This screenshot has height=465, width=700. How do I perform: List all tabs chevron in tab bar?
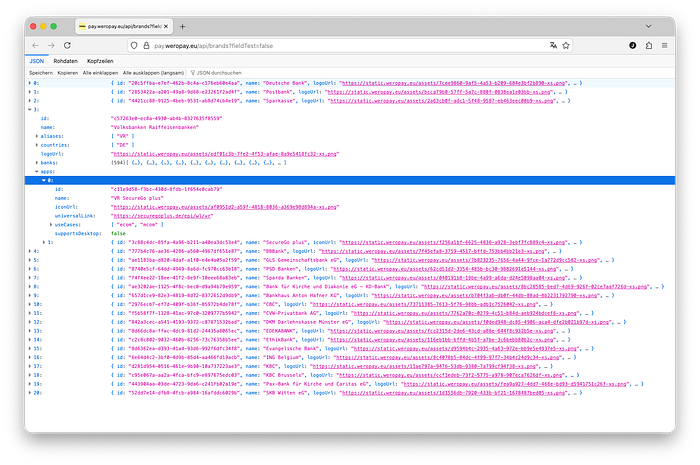(648, 26)
